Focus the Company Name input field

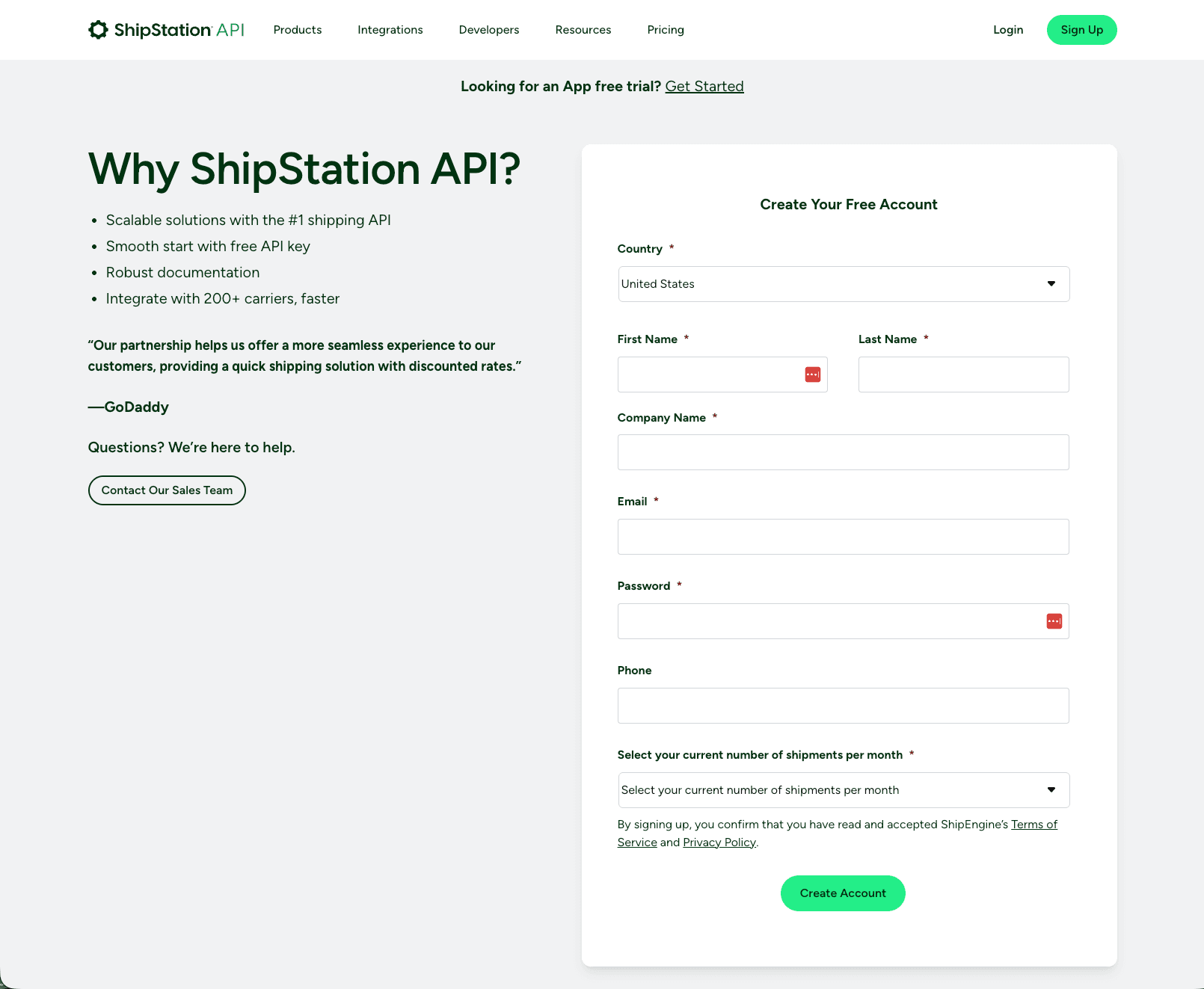[x=844, y=452]
